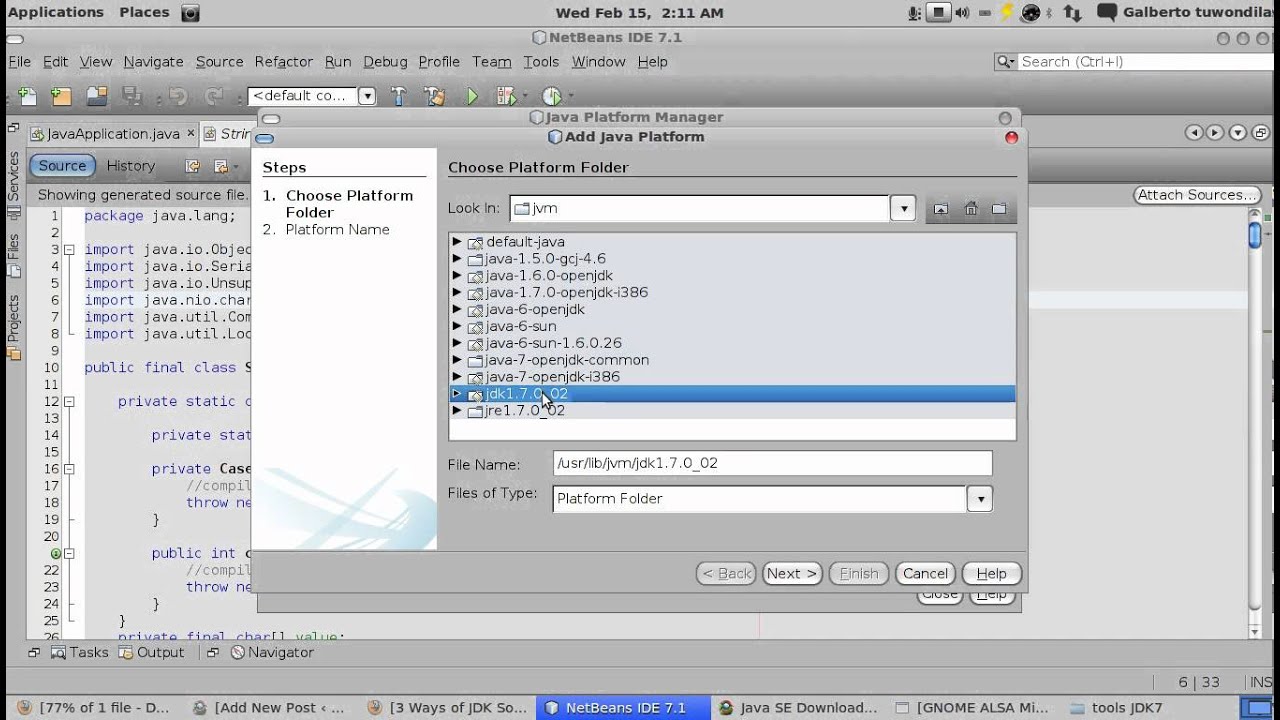Click the New Project toolbar icon

[x=62, y=96]
